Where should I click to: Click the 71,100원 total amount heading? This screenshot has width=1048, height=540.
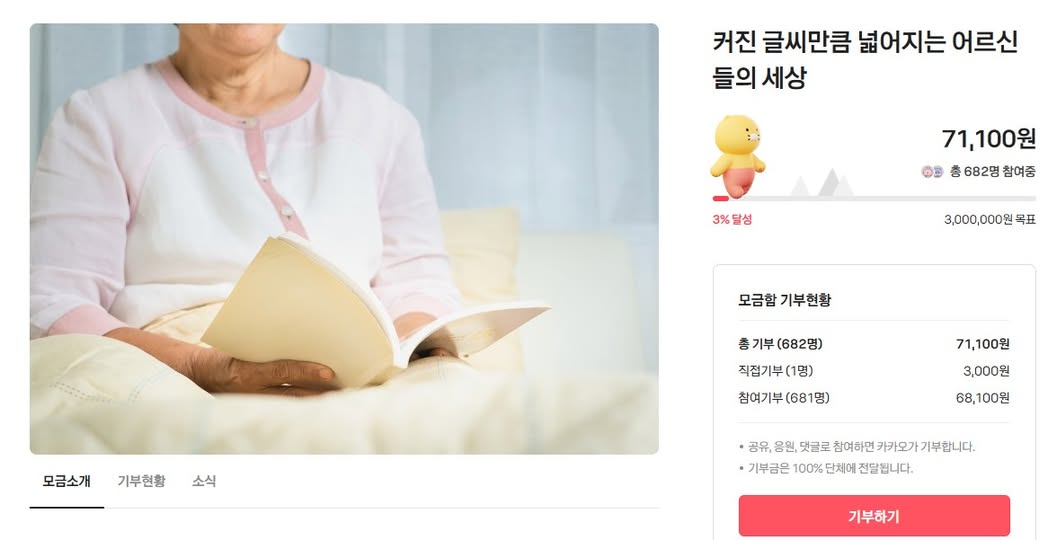point(989,139)
